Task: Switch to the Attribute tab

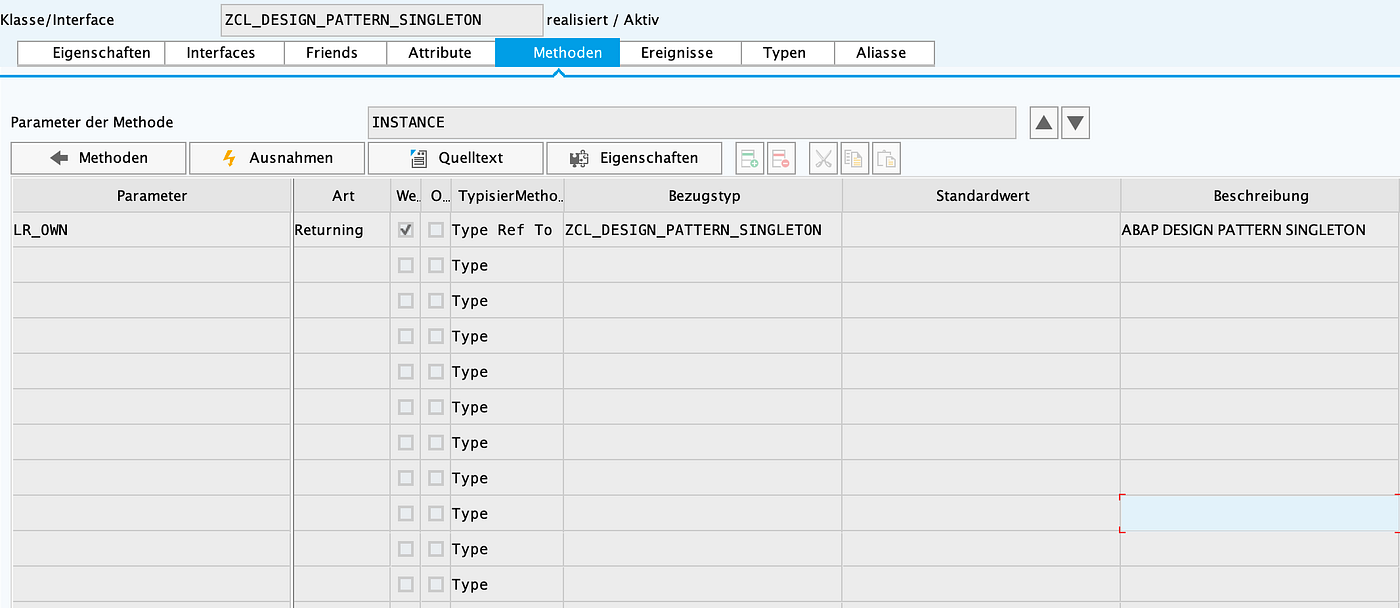Action: click(441, 52)
